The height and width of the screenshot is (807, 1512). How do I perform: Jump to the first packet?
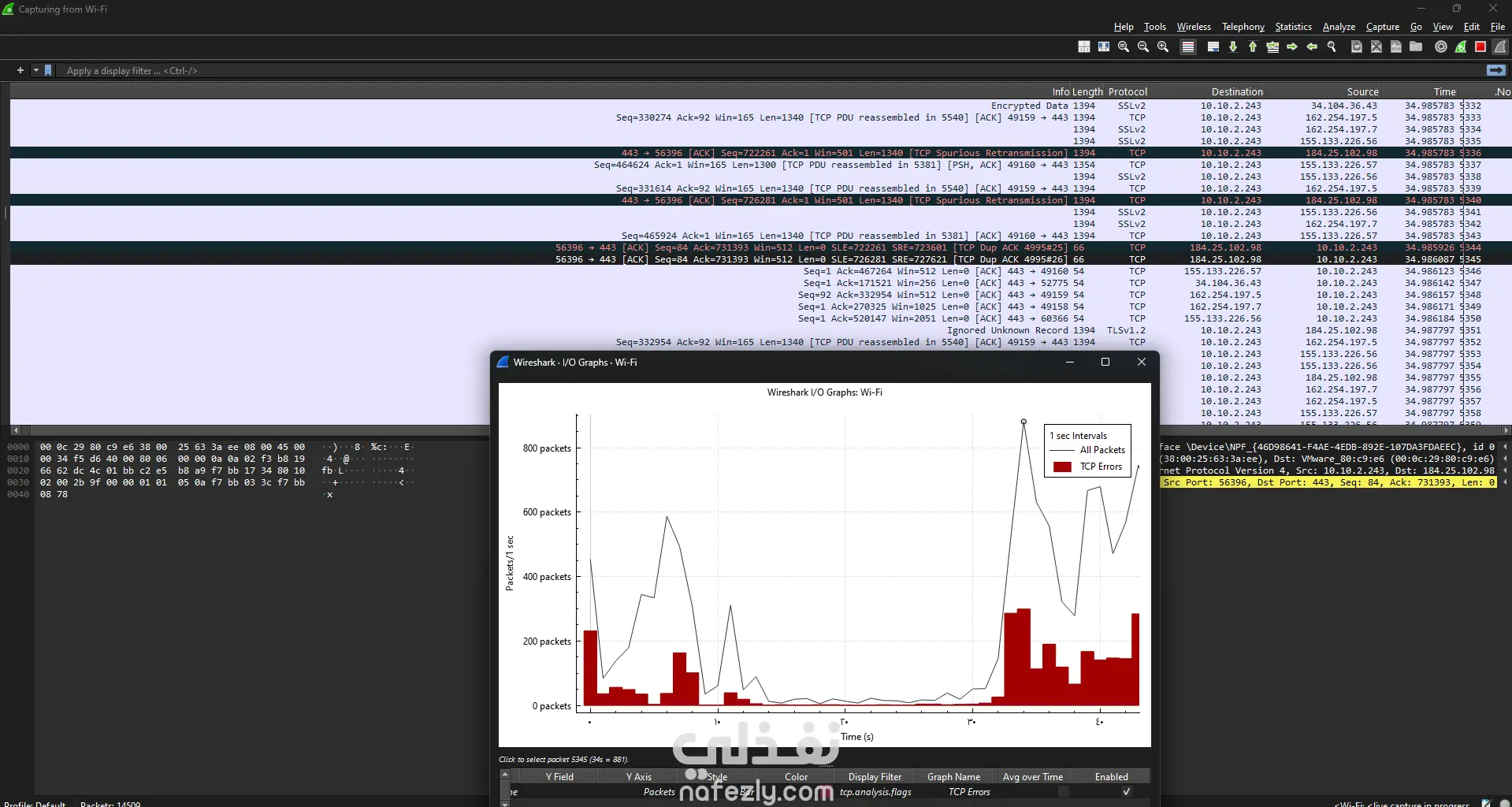pos(1253,46)
